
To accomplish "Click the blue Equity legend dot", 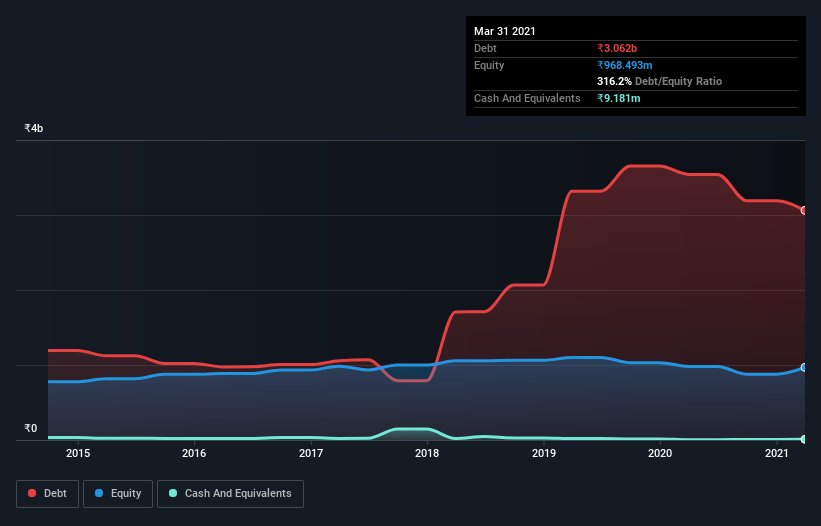I will coord(99,493).
